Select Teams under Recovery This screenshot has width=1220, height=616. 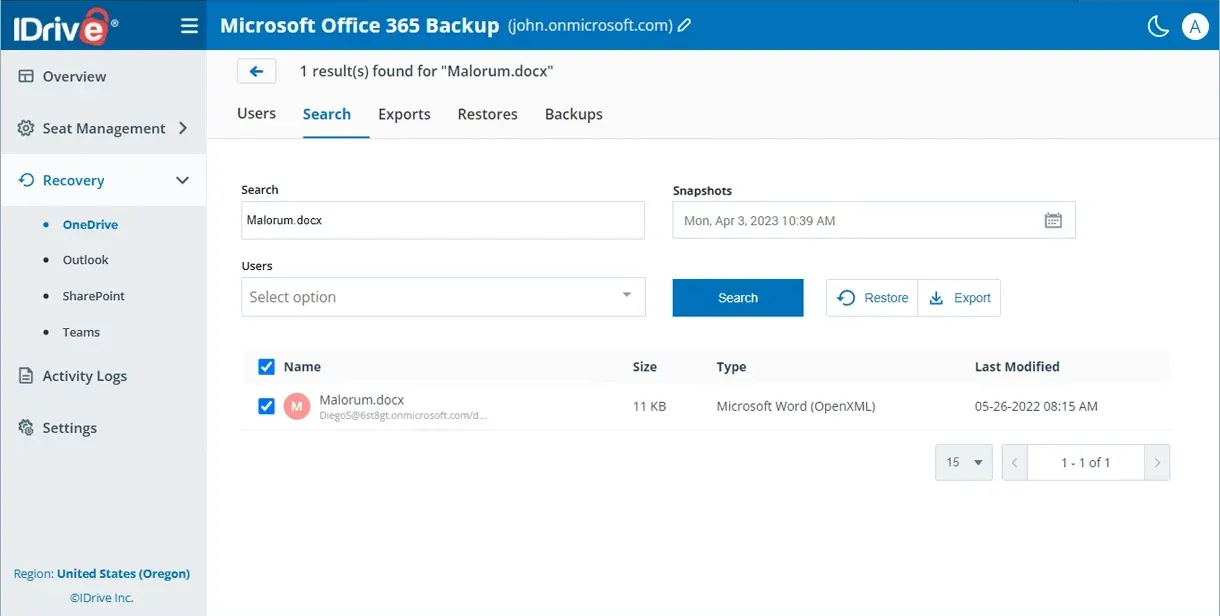82,332
